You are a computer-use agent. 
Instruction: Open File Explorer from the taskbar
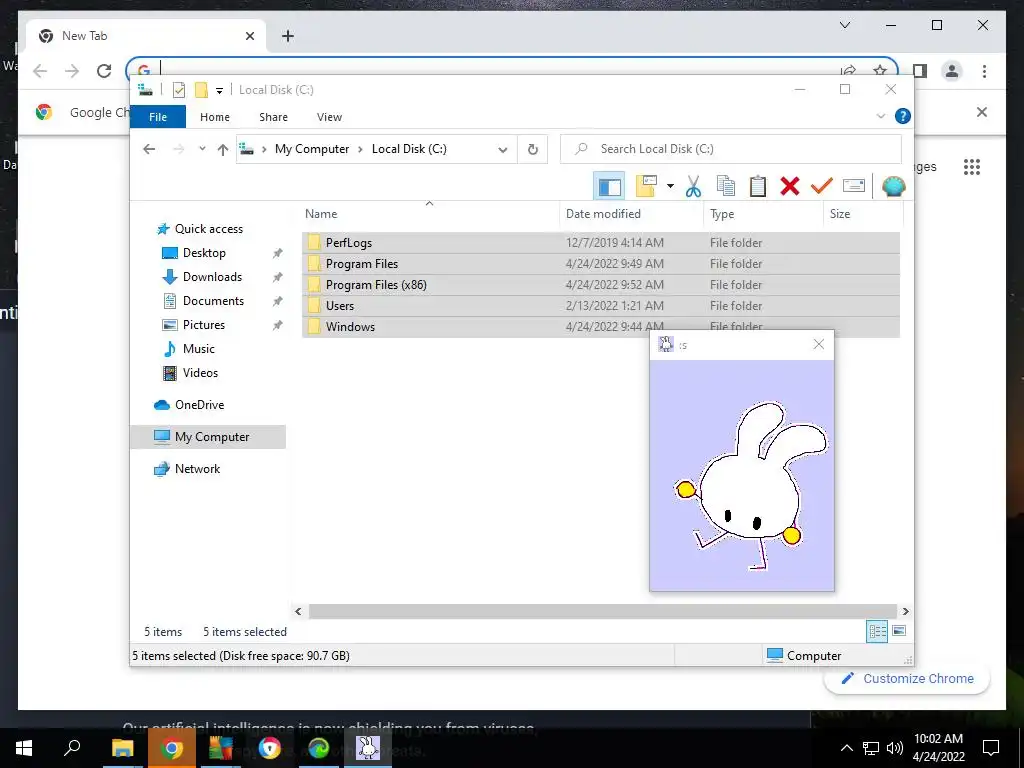point(122,748)
